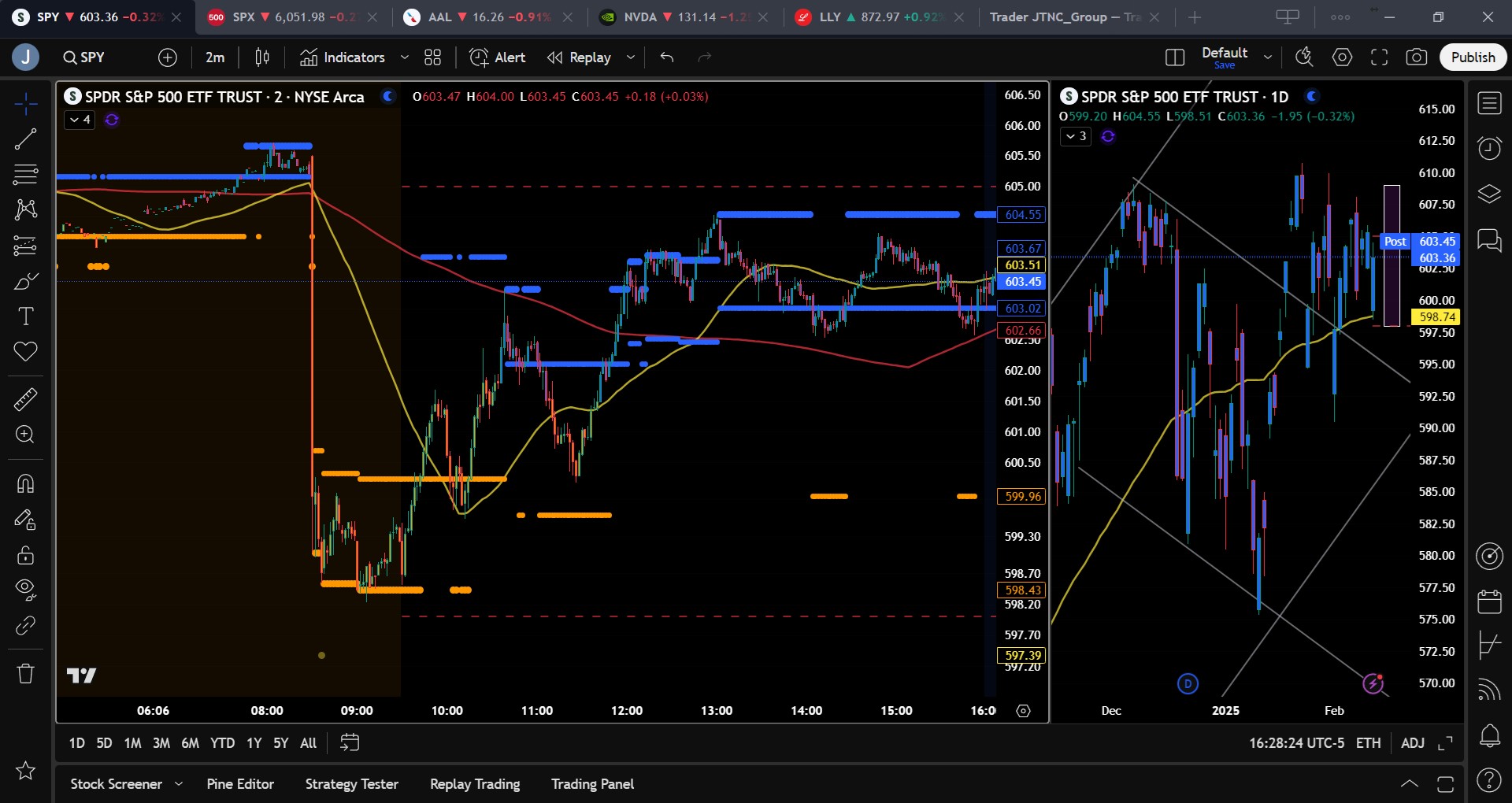1512x803 pixels.
Task: Select the ruler measure tool
Action: [x=25, y=399]
